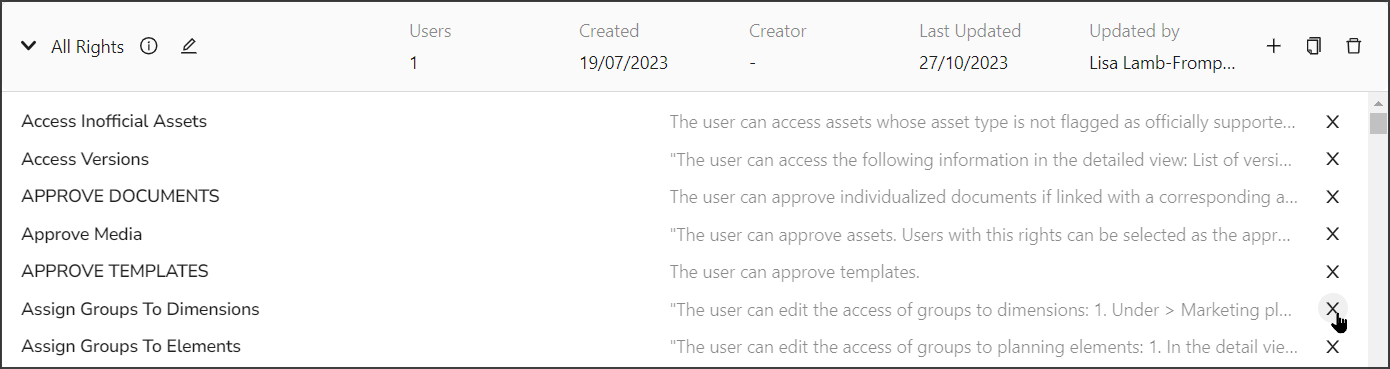Edit the All Rights role name
Screen dimensions: 1390x369
tap(189, 46)
